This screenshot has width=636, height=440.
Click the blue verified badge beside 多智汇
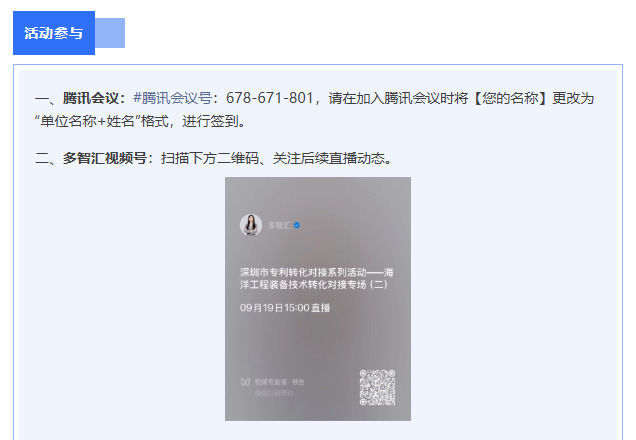tap(297, 225)
